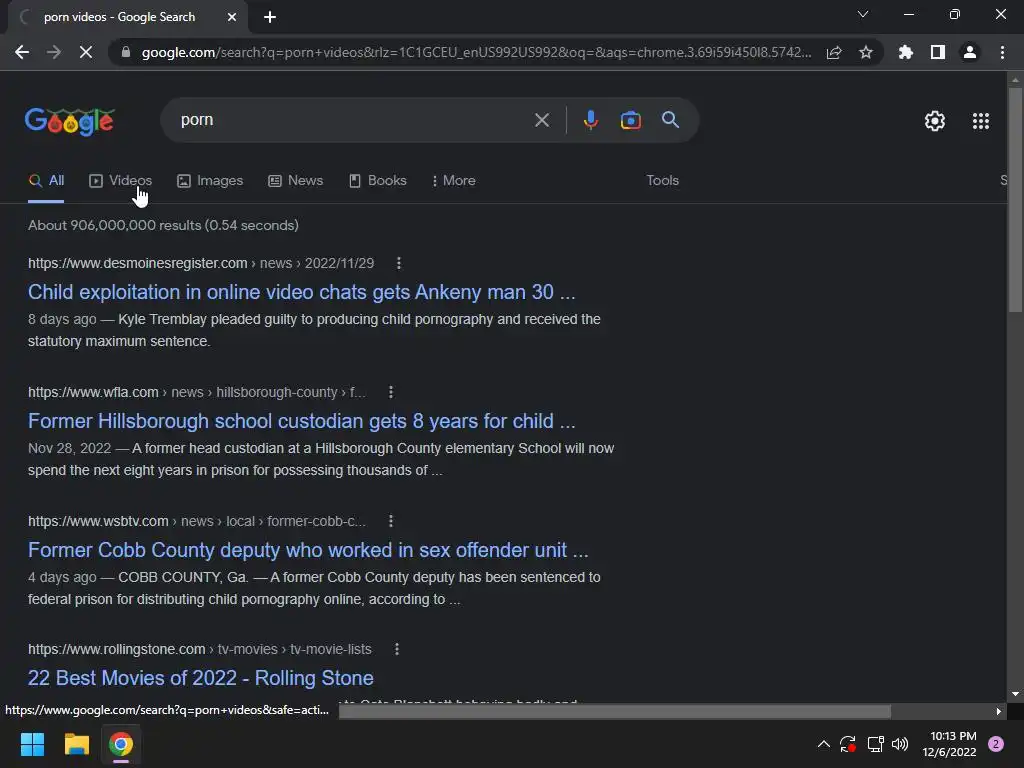
Task: Toggle the Chrome side panel
Action: pos(938,52)
